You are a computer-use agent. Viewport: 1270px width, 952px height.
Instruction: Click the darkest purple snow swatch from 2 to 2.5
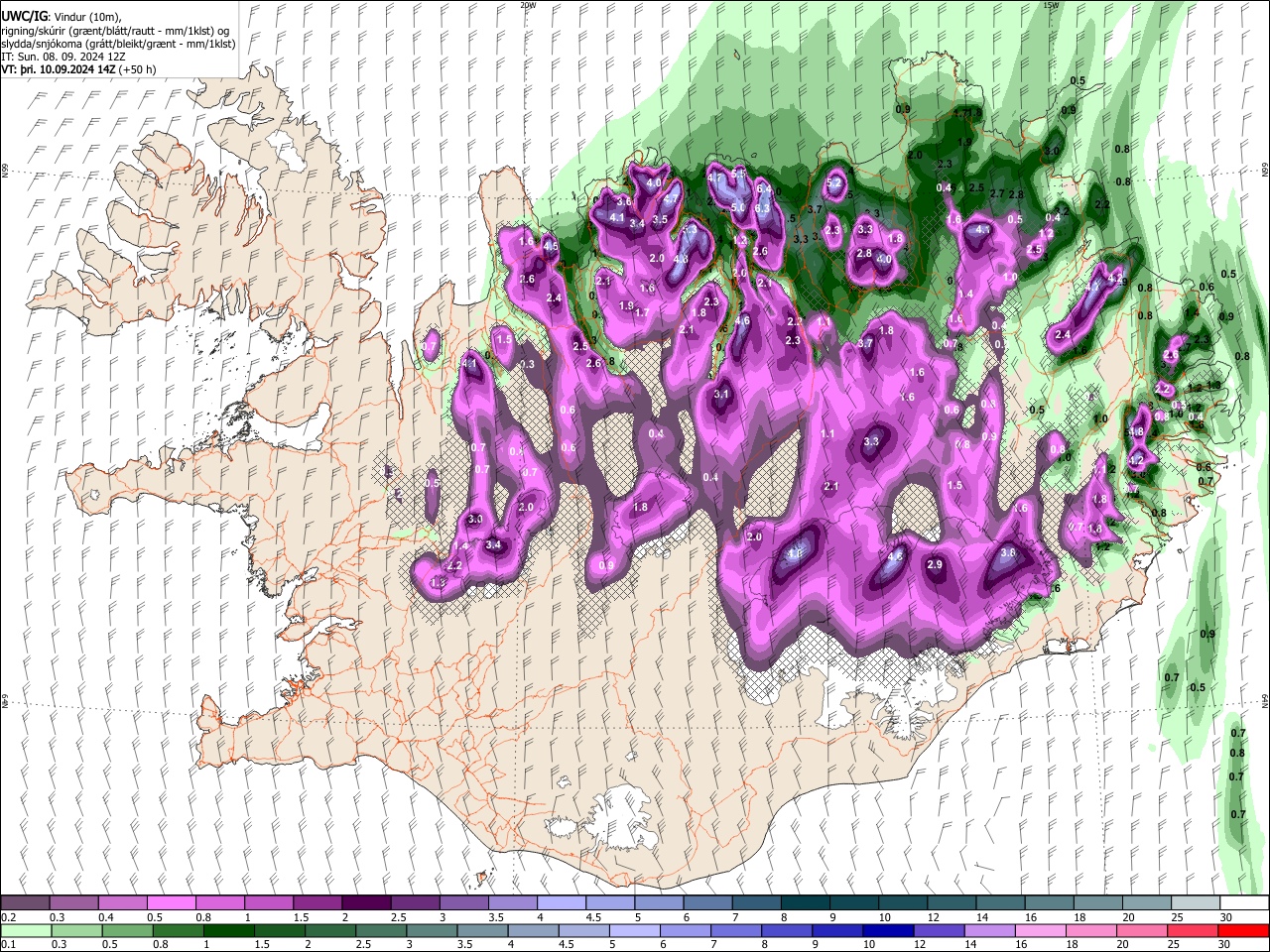[366, 903]
